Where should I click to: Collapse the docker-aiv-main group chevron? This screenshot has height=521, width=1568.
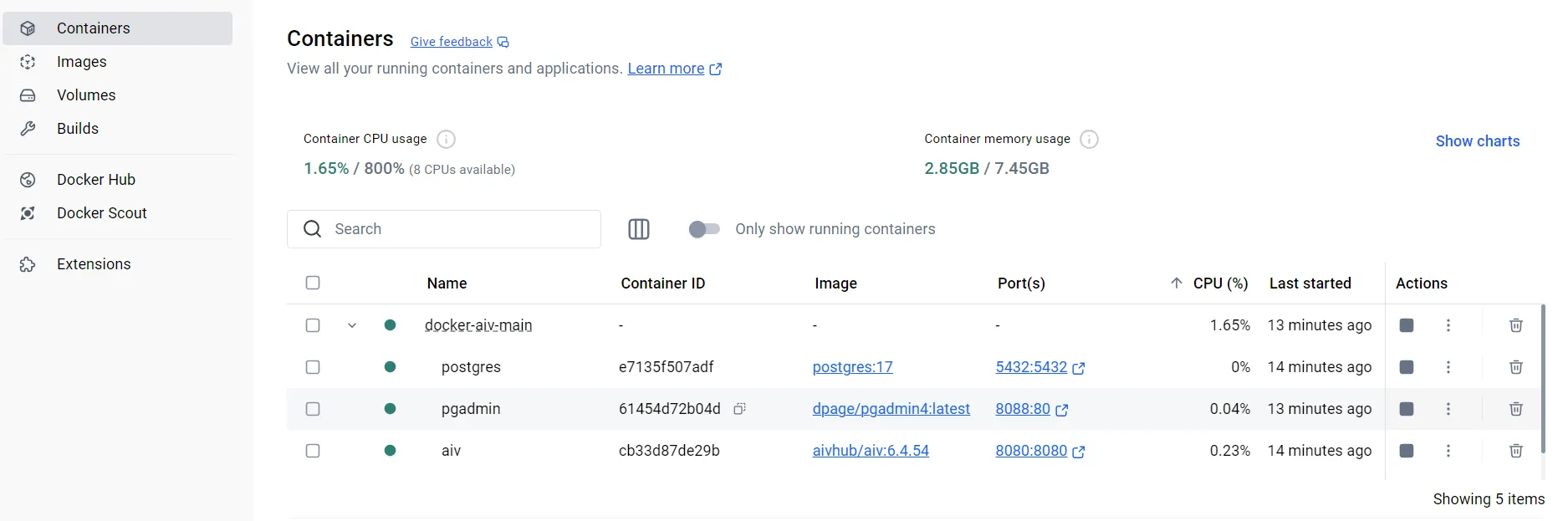352,325
